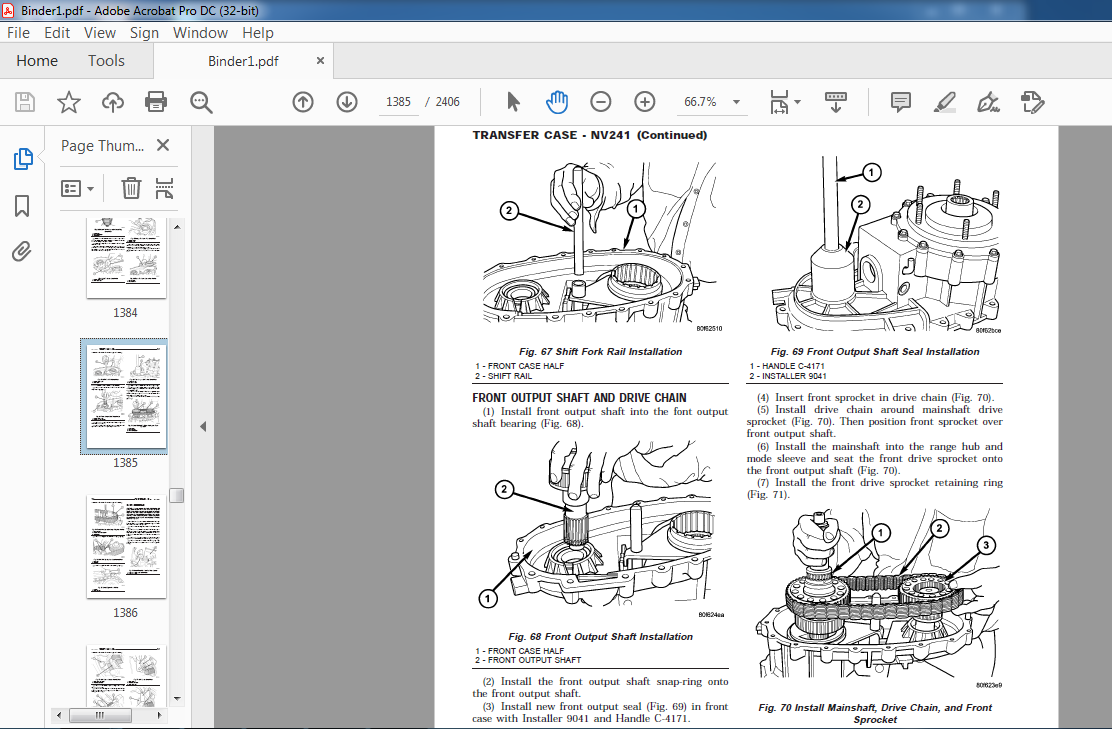Collapse the navigation pane with left arrow
The image size is (1112, 729).
coord(203,426)
